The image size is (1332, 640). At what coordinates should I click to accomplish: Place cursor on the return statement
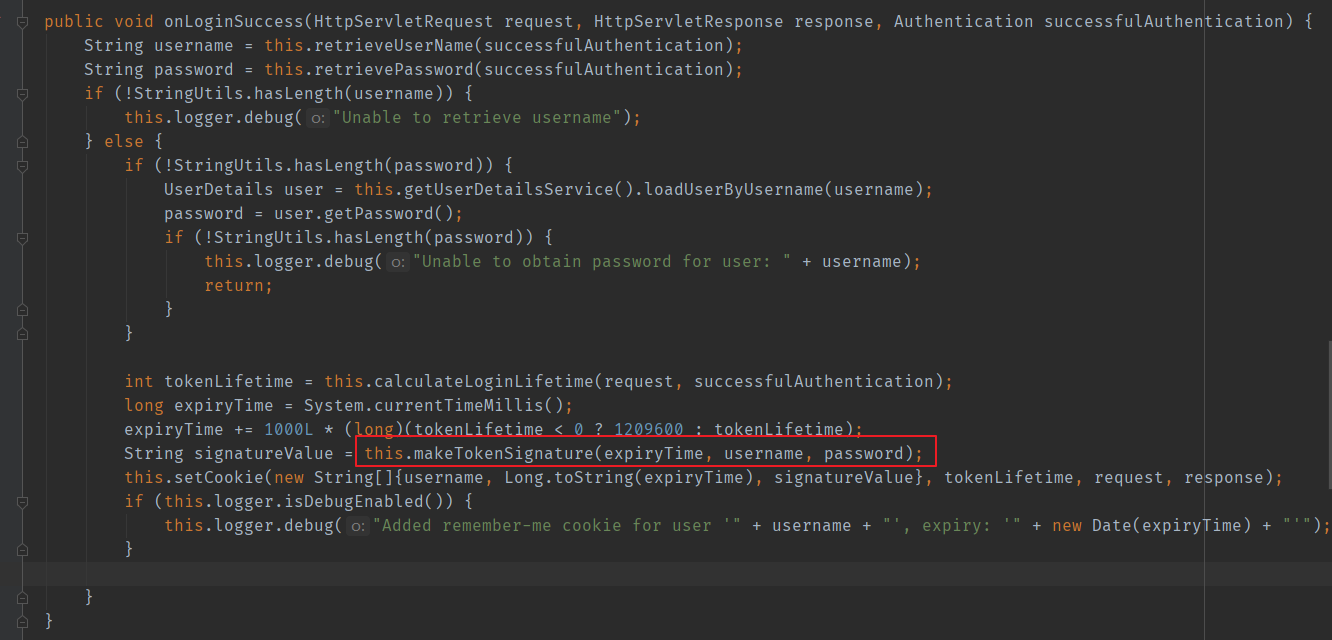pyautogui.click(x=237, y=286)
